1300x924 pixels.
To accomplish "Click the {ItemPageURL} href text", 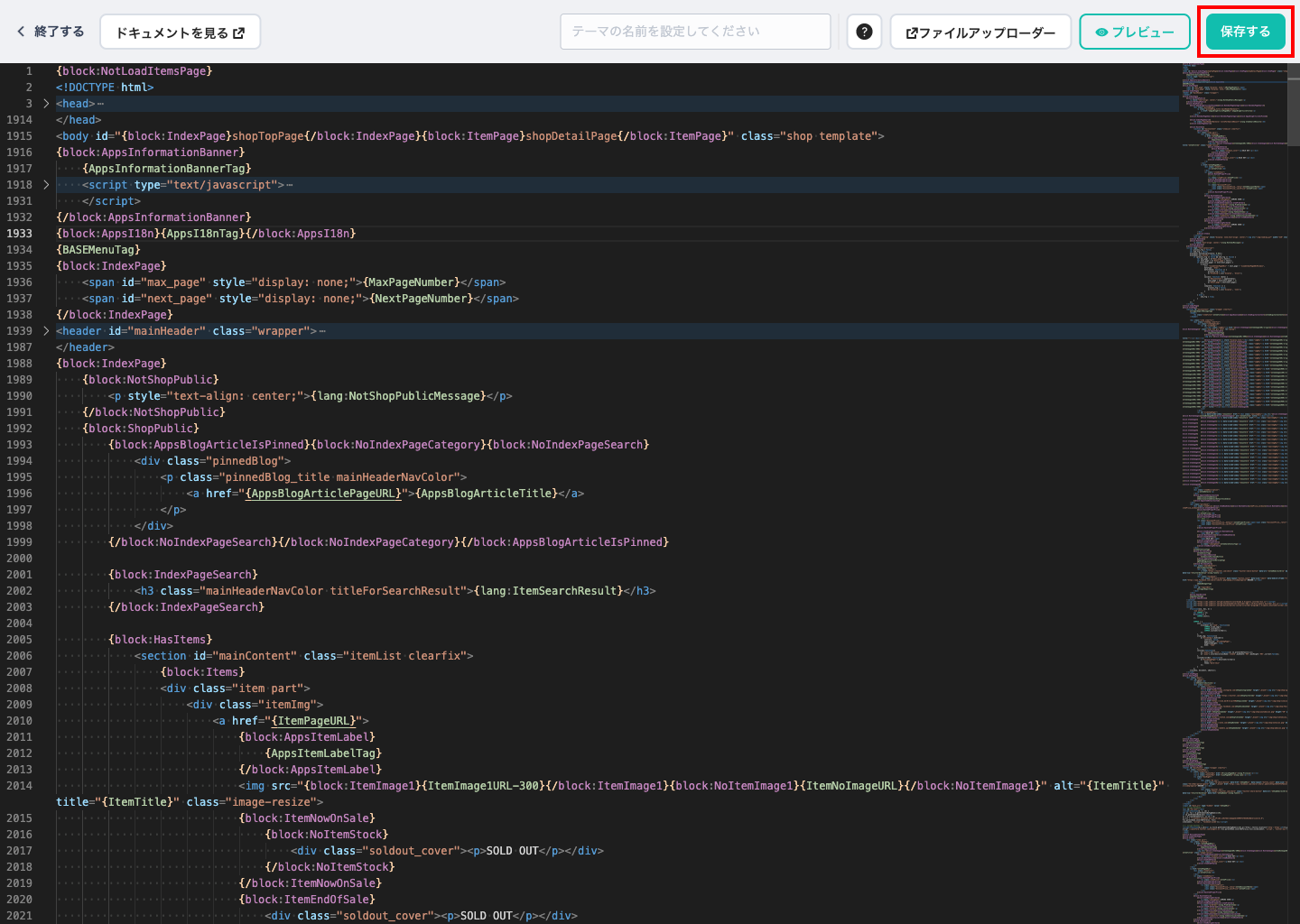I will [313, 721].
